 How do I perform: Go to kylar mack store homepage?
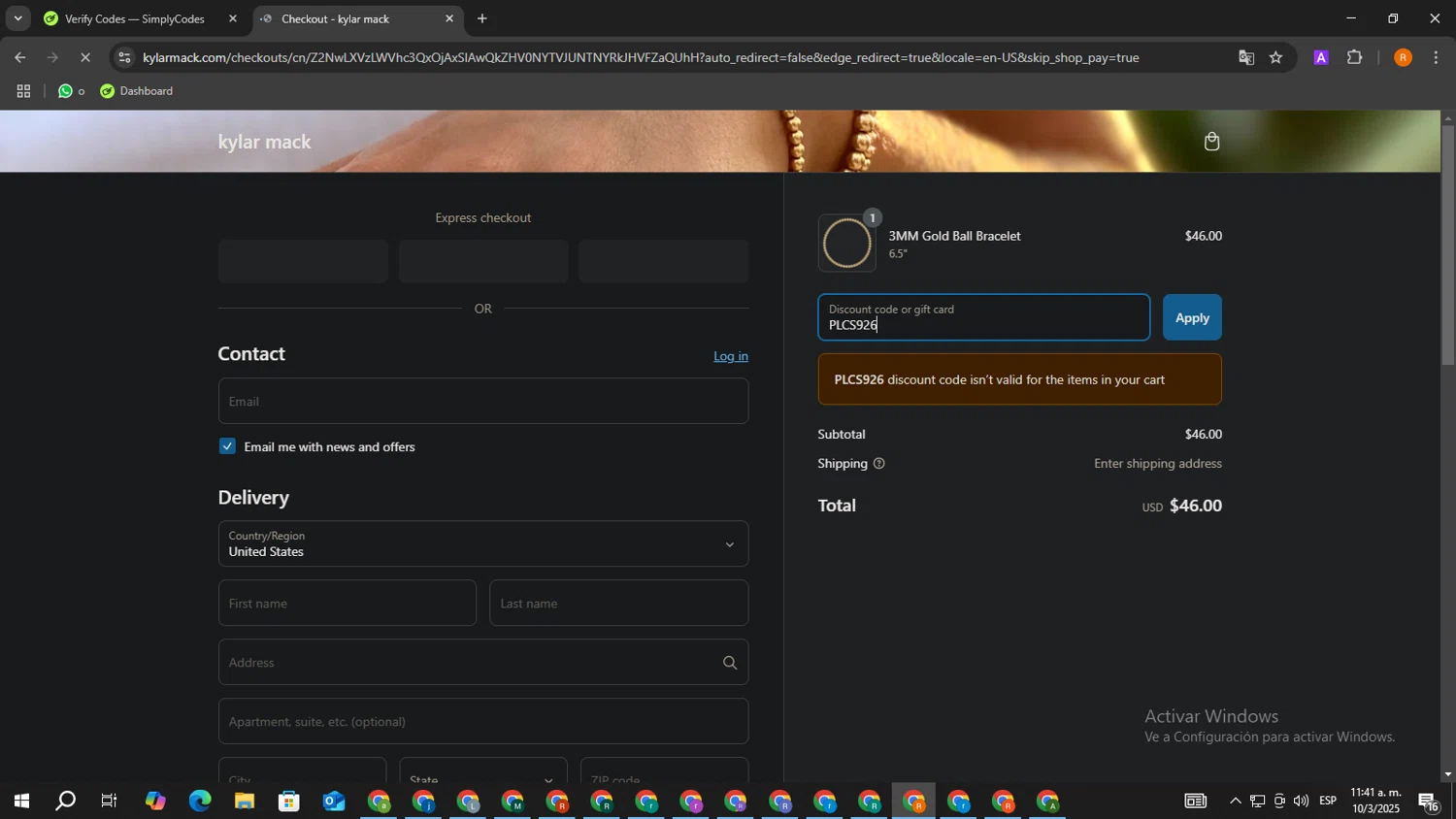(265, 142)
